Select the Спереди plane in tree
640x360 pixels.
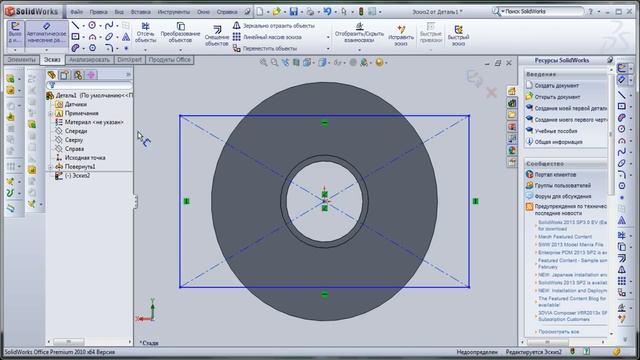tap(76, 131)
